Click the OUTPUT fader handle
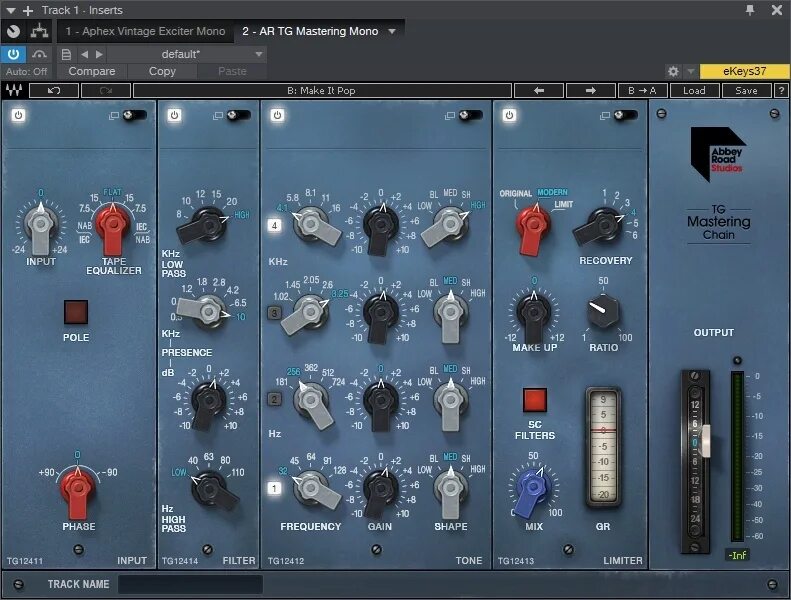This screenshot has height=600, width=791. tap(706, 442)
